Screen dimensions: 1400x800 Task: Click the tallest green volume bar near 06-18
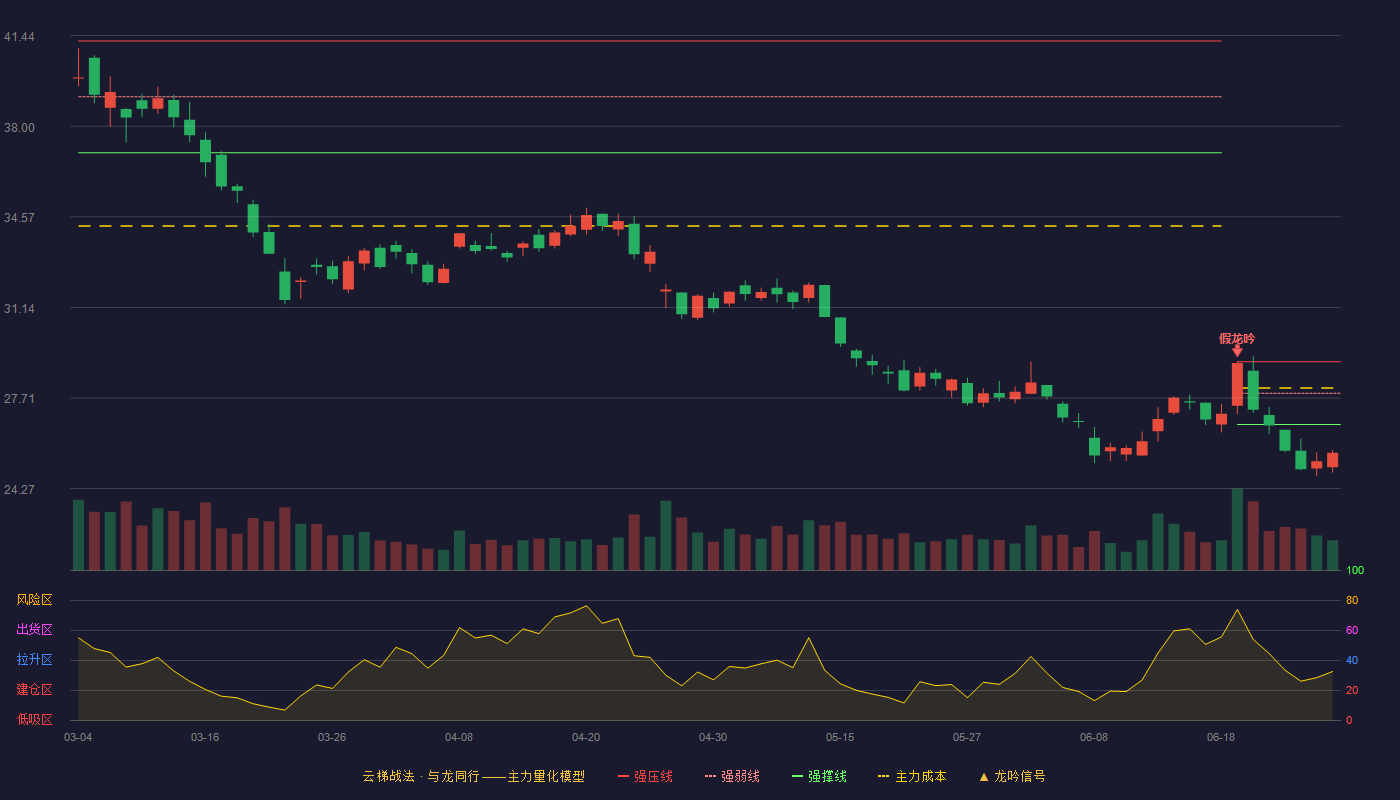[x=1237, y=529]
